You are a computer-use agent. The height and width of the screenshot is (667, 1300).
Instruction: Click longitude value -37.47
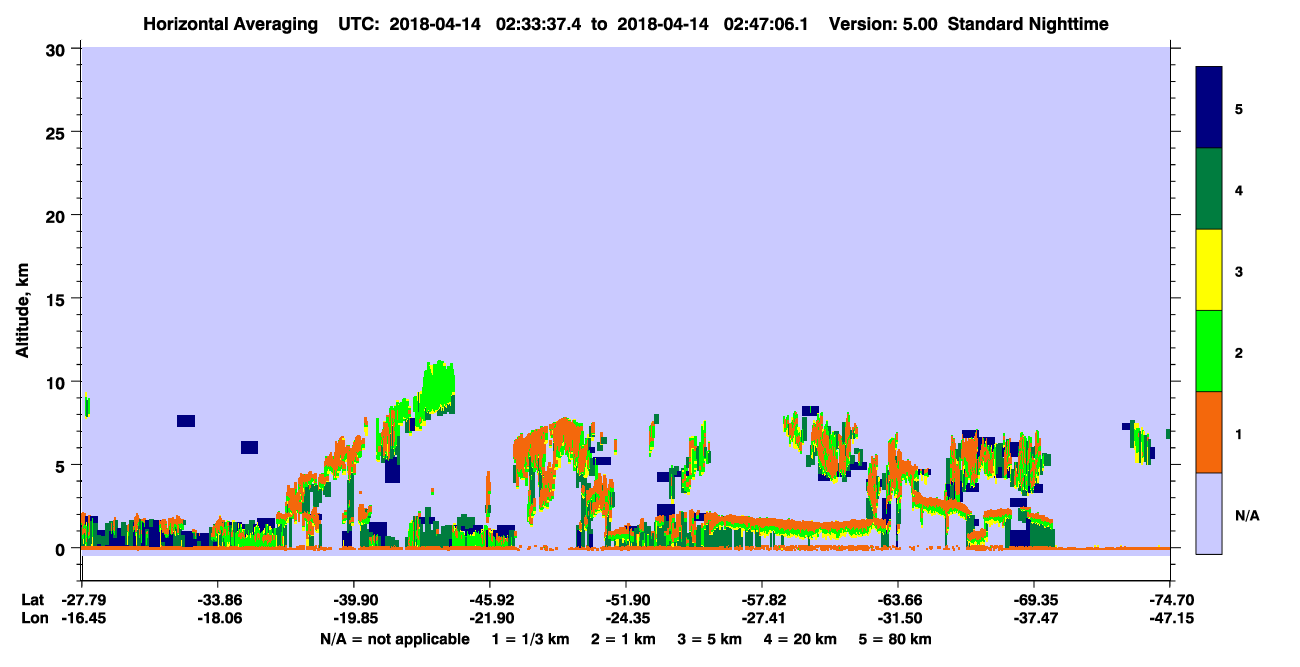coord(1034,619)
